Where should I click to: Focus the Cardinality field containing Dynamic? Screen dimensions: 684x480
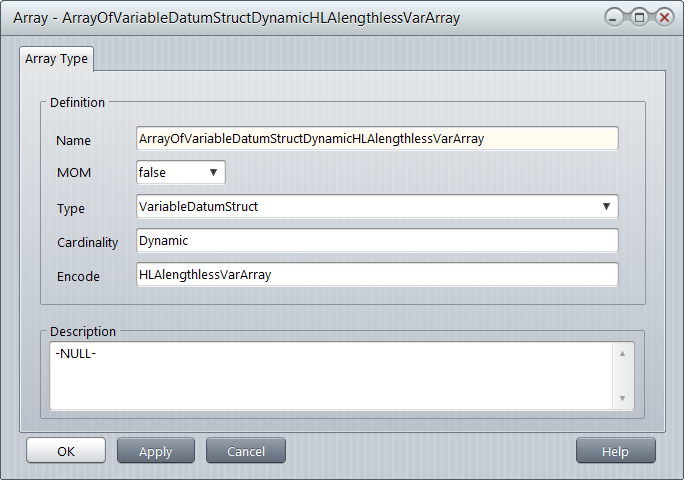pyautogui.click(x=377, y=241)
